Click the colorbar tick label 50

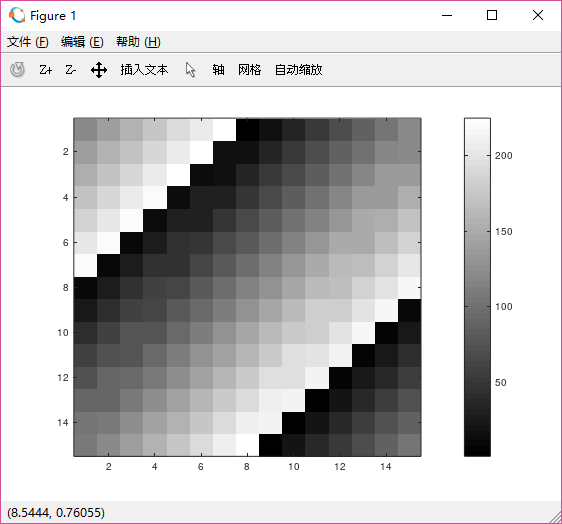[x=501, y=382]
